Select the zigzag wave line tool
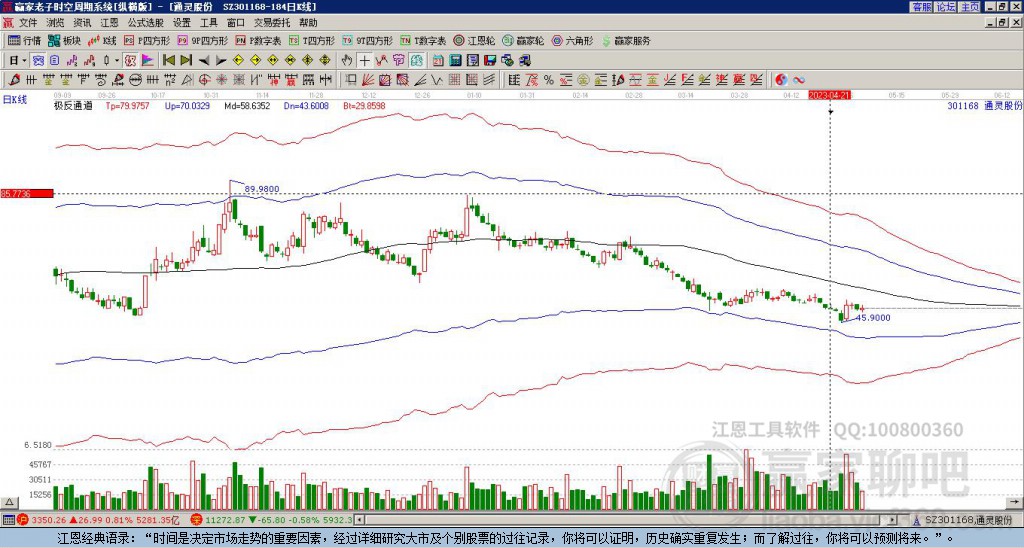The image size is (1024, 548). [436, 80]
